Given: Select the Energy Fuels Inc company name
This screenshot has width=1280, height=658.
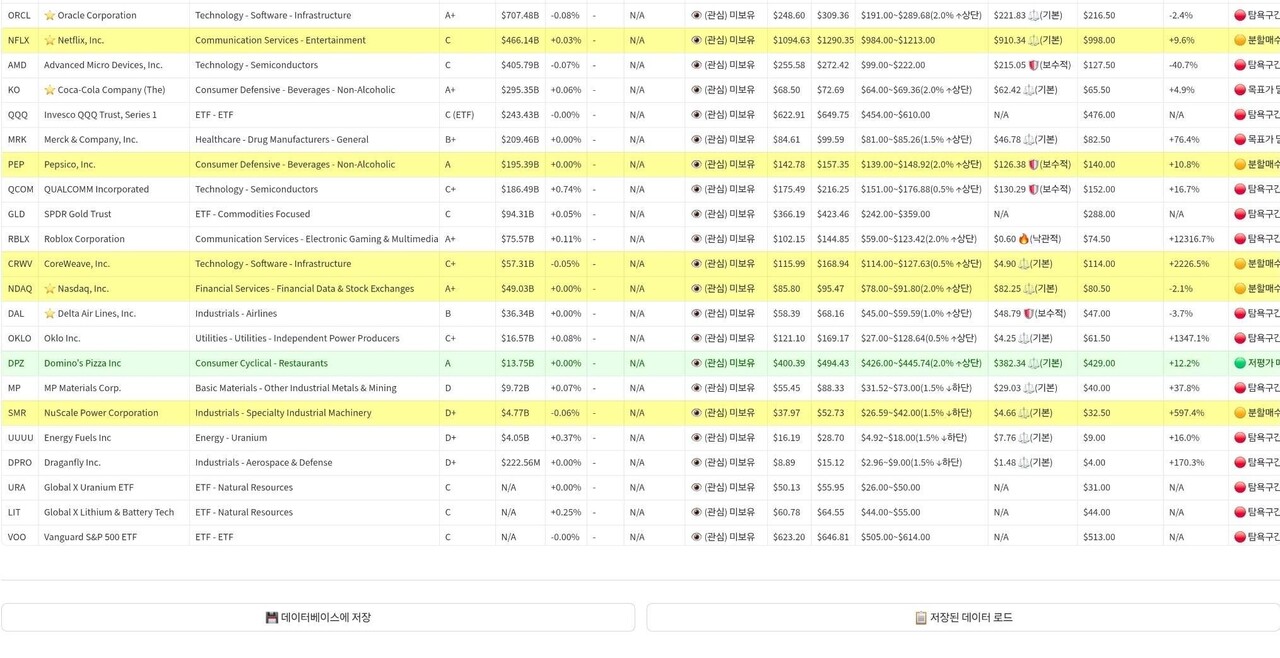Looking at the screenshot, I should (x=78, y=438).
